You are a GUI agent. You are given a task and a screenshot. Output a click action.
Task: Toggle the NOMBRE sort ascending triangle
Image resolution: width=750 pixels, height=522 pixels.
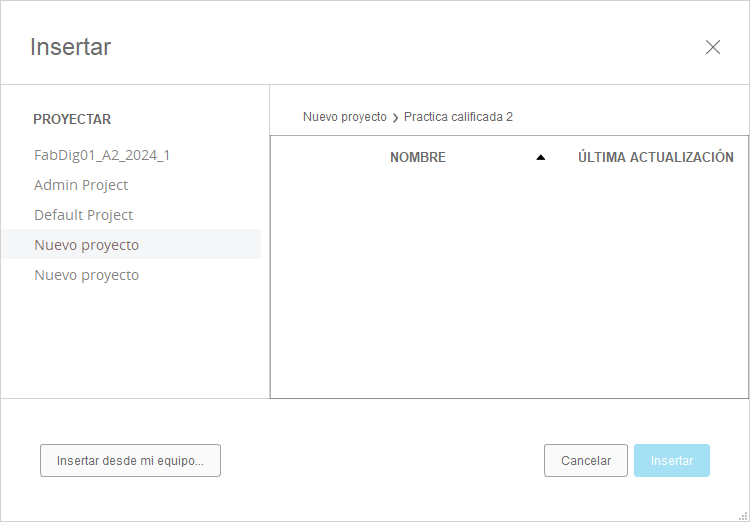[540, 157]
